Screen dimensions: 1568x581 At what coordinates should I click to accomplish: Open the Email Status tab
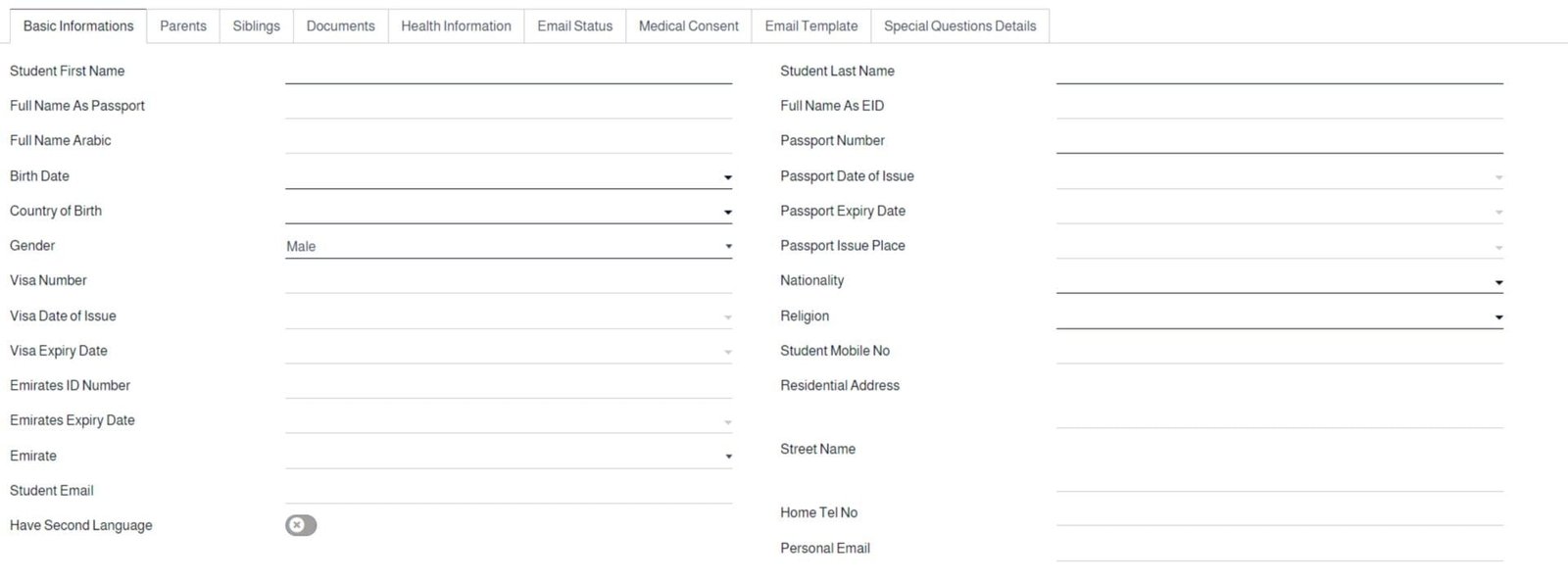tap(574, 26)
